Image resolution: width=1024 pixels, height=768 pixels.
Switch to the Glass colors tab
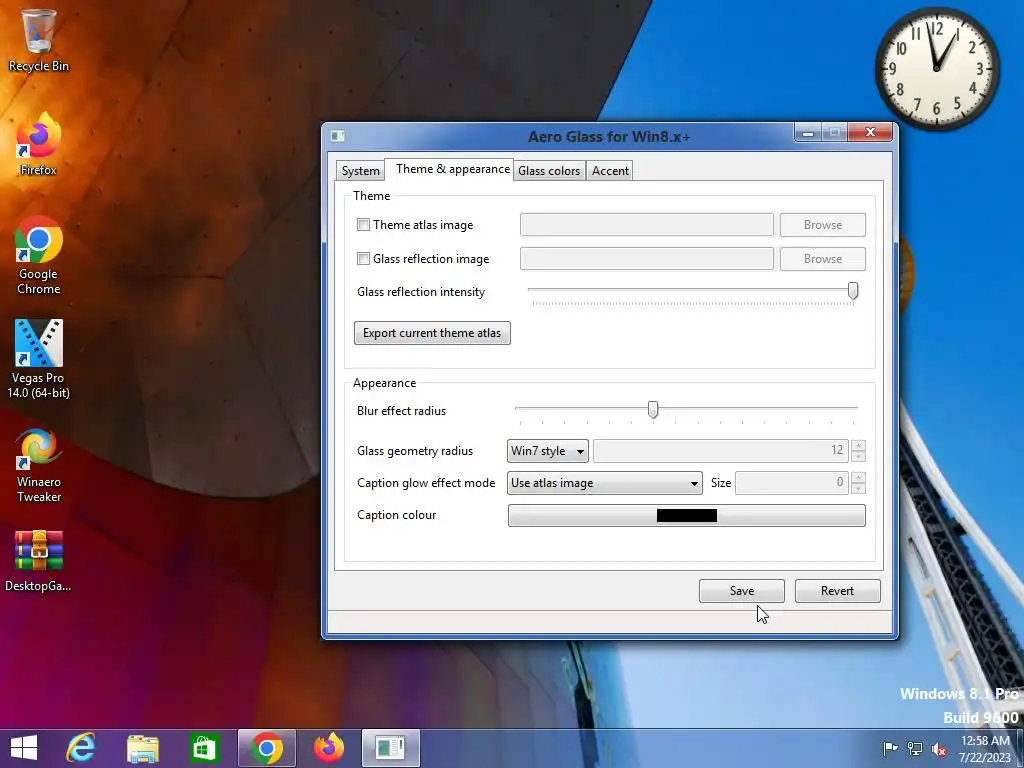549,171
